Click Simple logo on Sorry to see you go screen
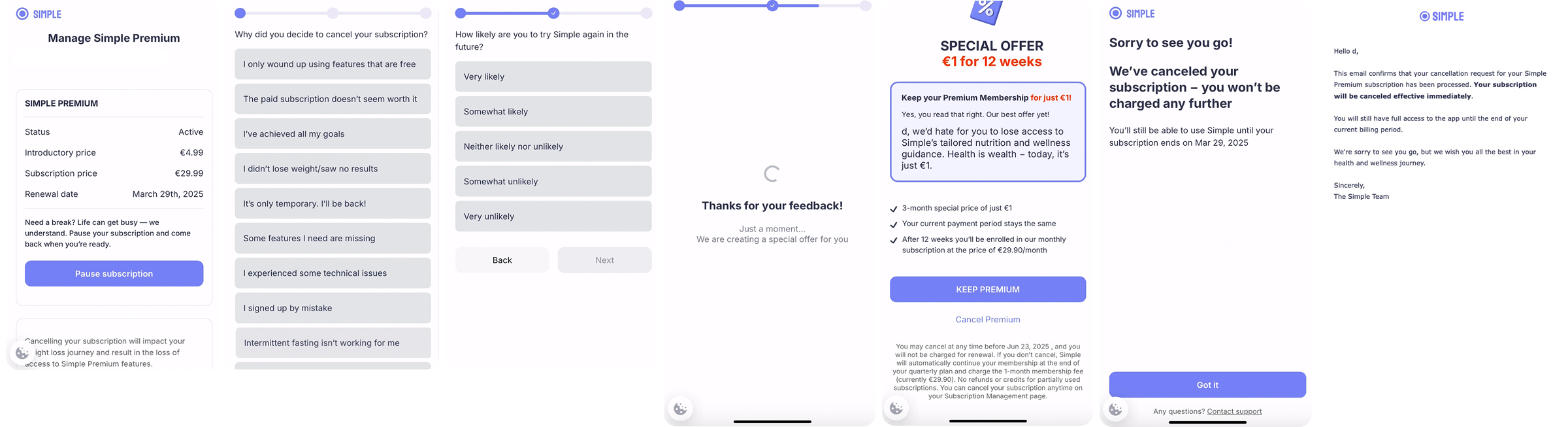1568x427 pixels. (x=1132, y=14)
